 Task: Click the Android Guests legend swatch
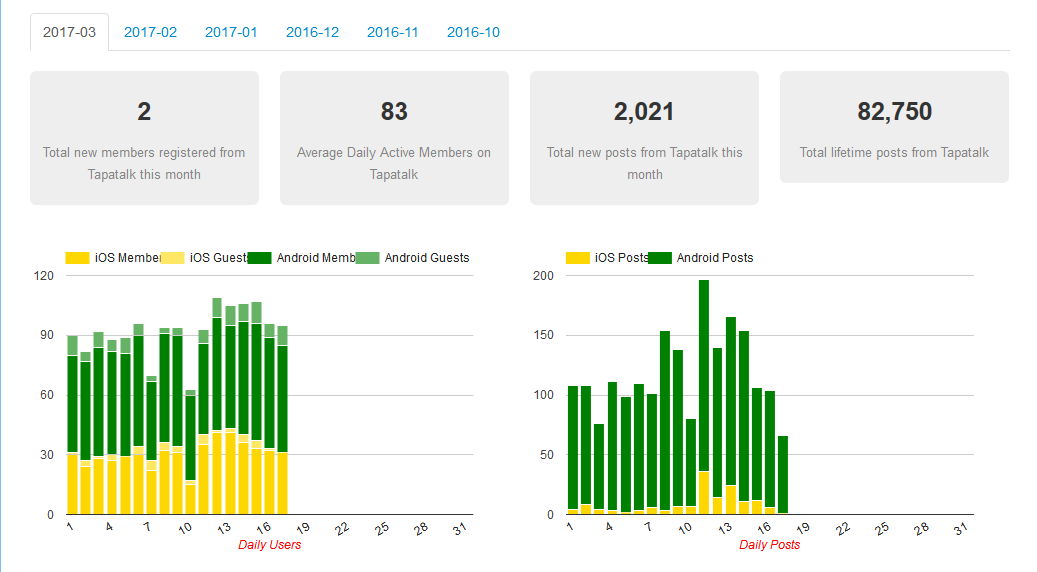point(367,258)
